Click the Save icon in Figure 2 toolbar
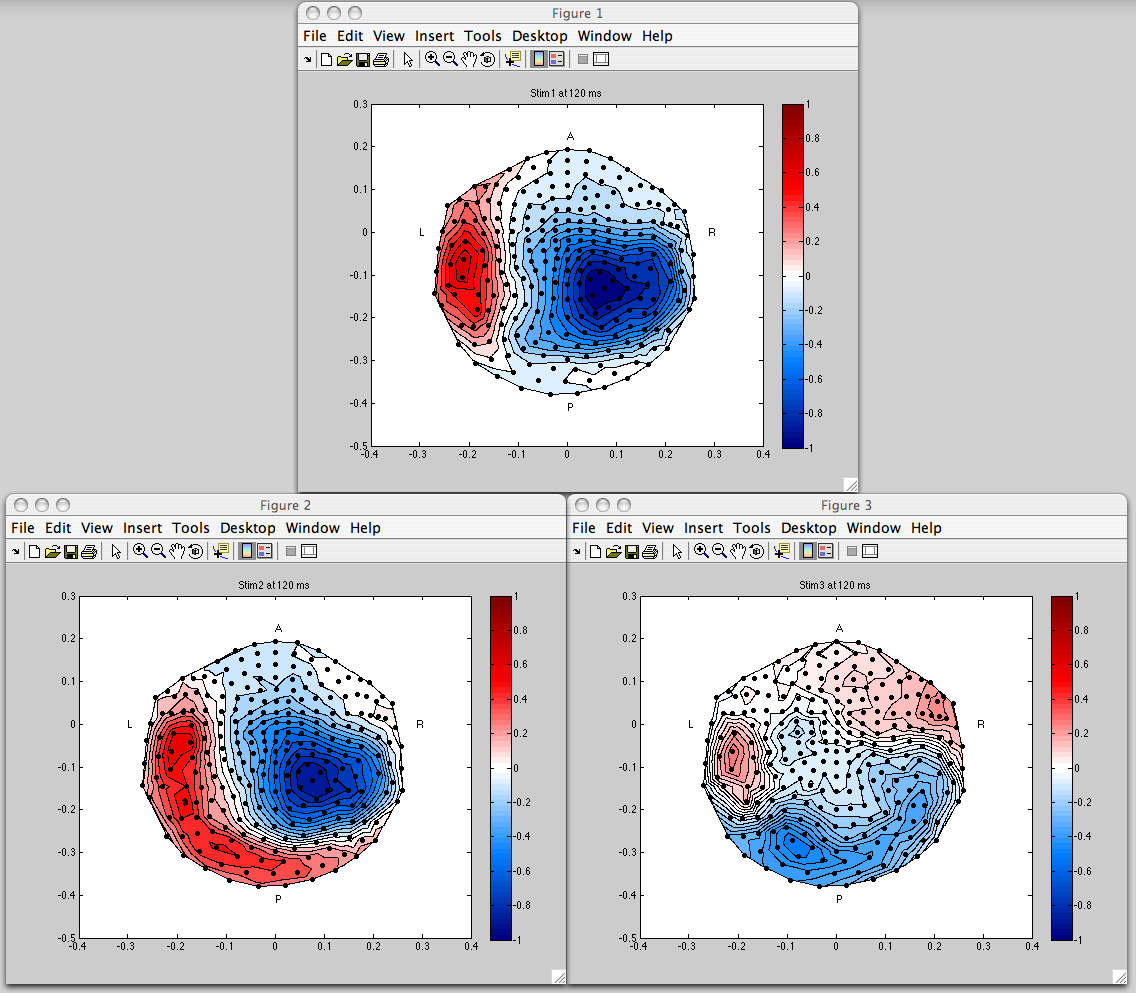Image resolution: width=1136 pixels, height=993 pixels. click(71, 551)
